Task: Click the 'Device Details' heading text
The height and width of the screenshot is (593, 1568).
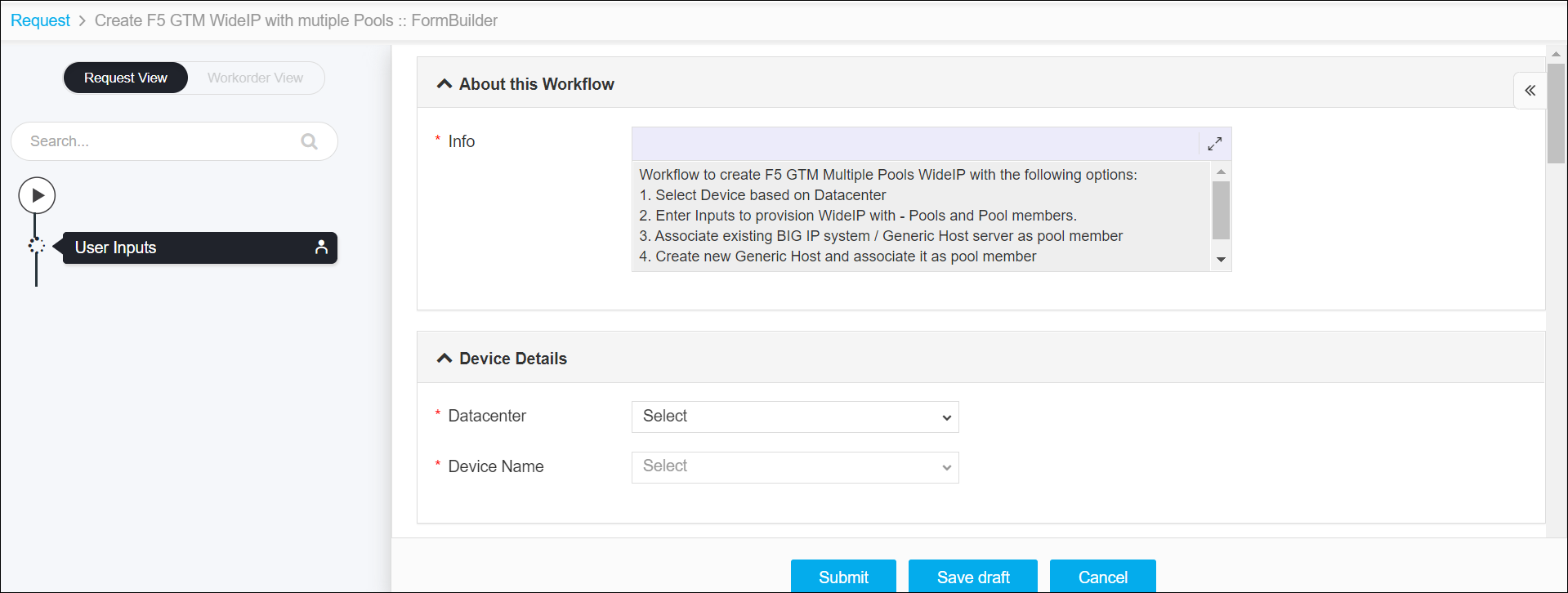Action: click(x=513, y=359)
